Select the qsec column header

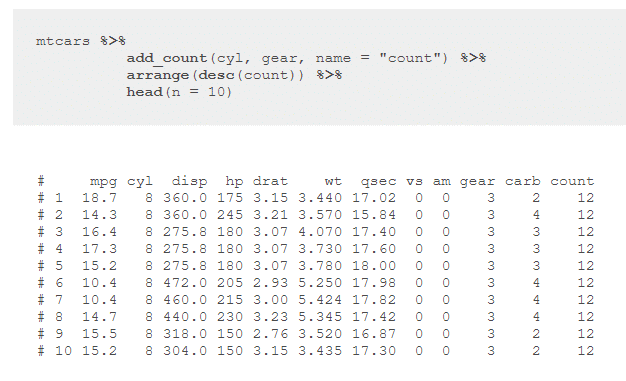click(378, 182)
